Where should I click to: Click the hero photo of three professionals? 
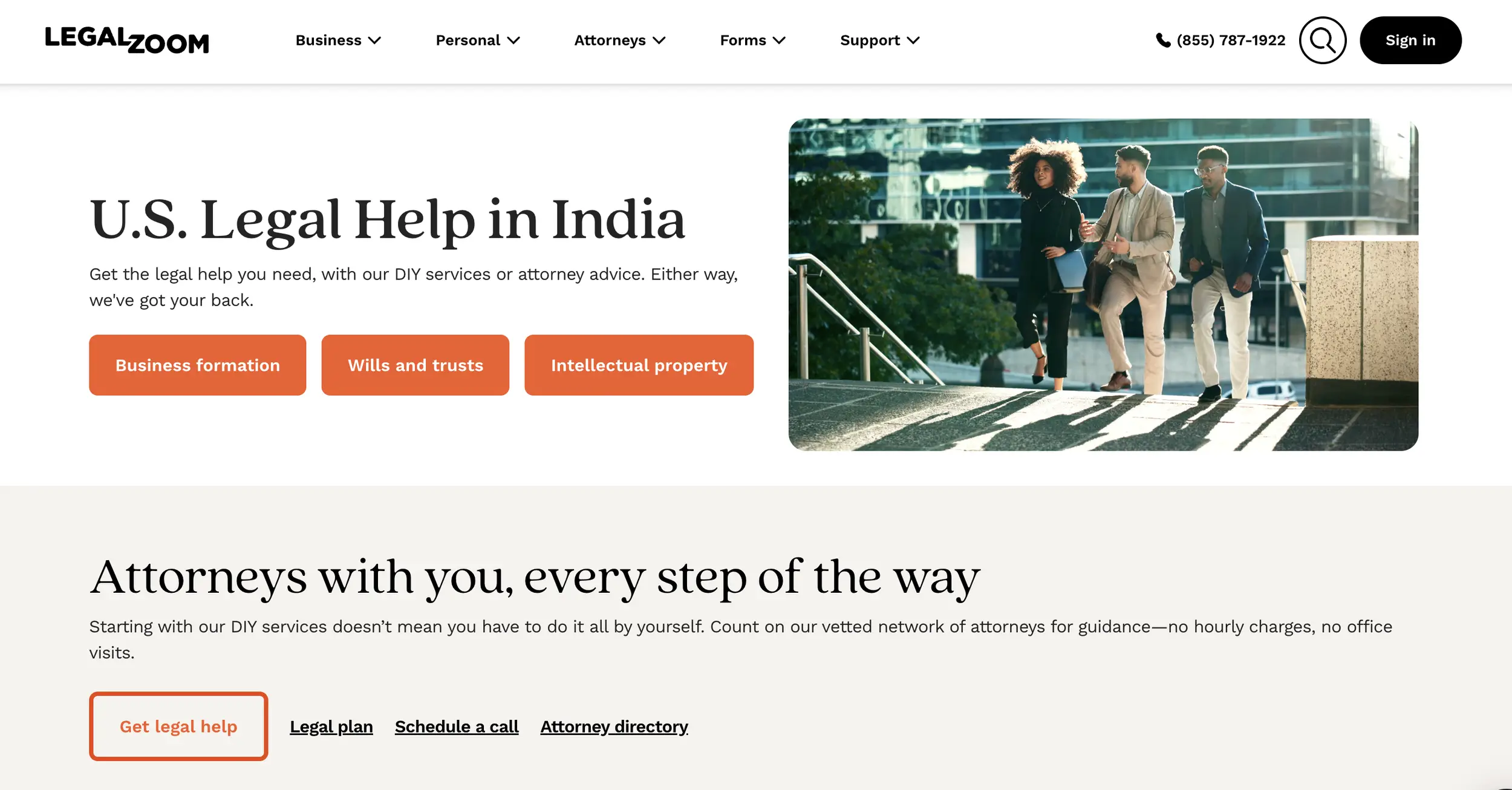pyautogui.click(x=1103, y=284)
